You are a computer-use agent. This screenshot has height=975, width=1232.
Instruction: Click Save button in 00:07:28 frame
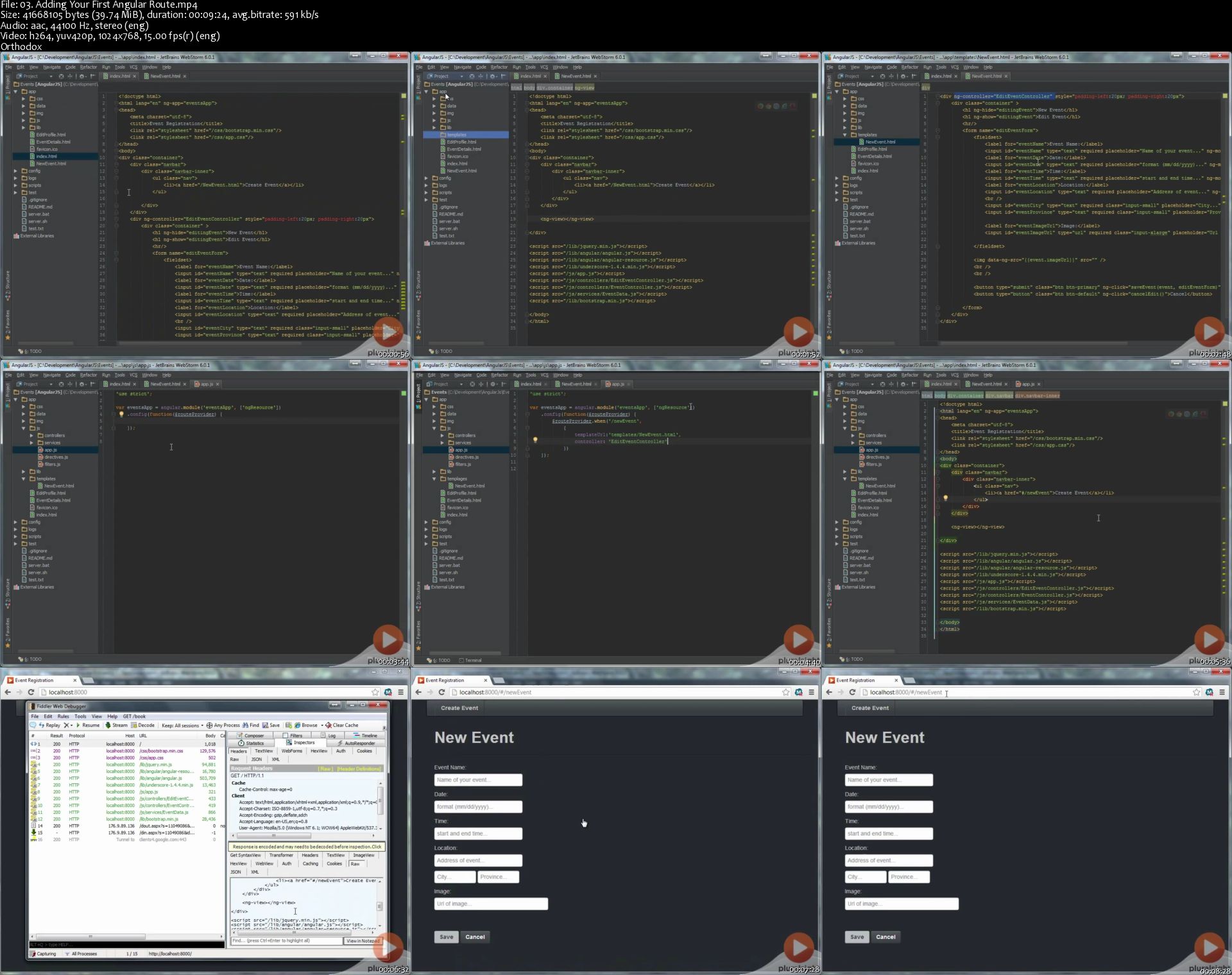tap(446, 937)
